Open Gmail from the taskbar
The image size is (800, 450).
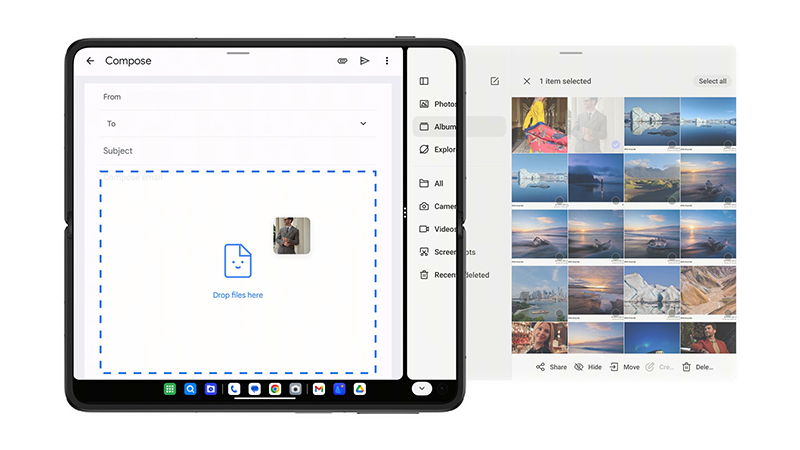[x=319, y=389]
